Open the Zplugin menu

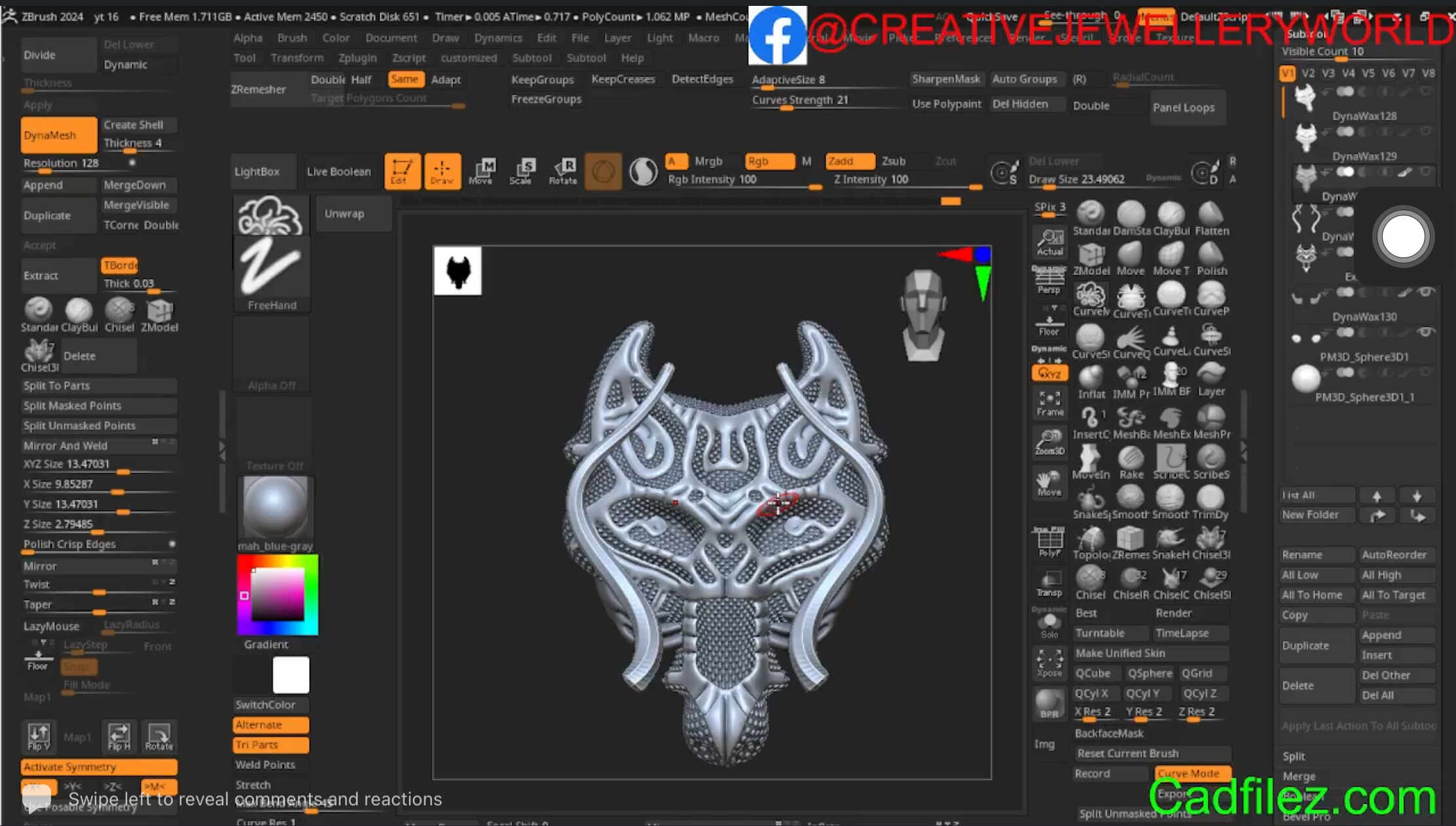pyautogui.click(x=357, y=58)
